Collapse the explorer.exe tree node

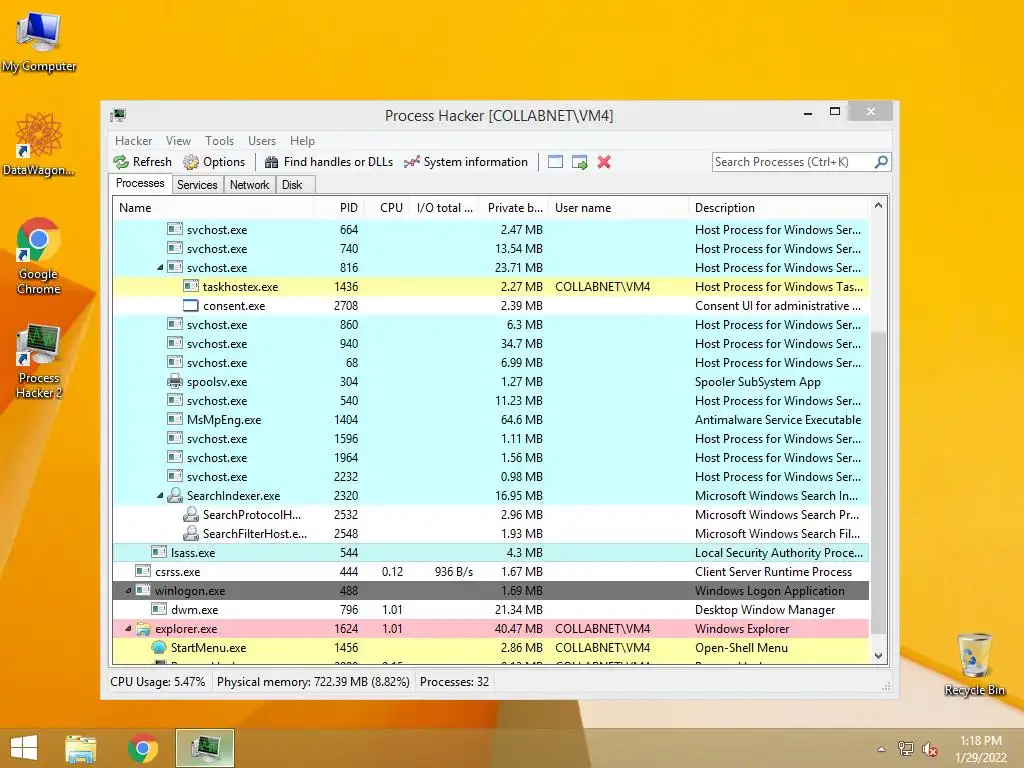129,629
